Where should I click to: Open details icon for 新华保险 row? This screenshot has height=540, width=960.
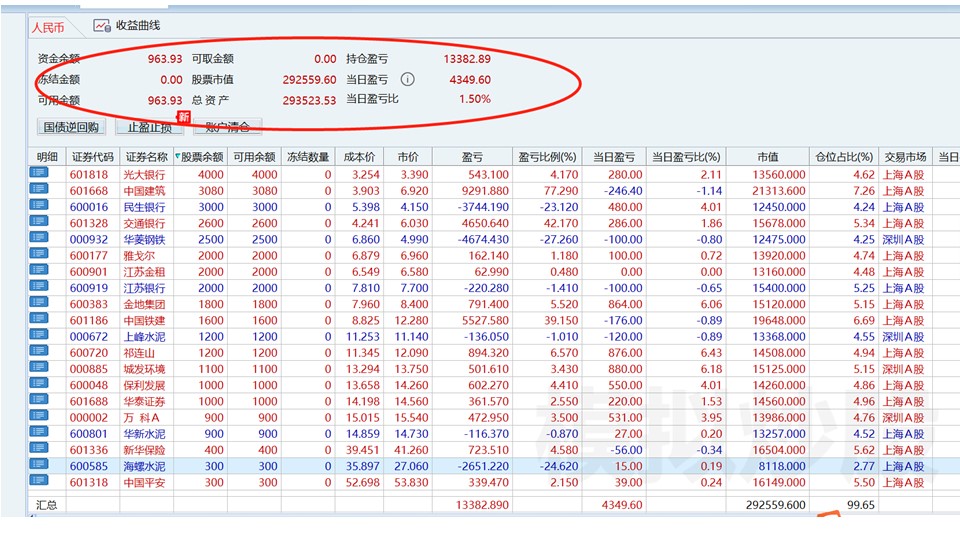click(x=39, y=449)
